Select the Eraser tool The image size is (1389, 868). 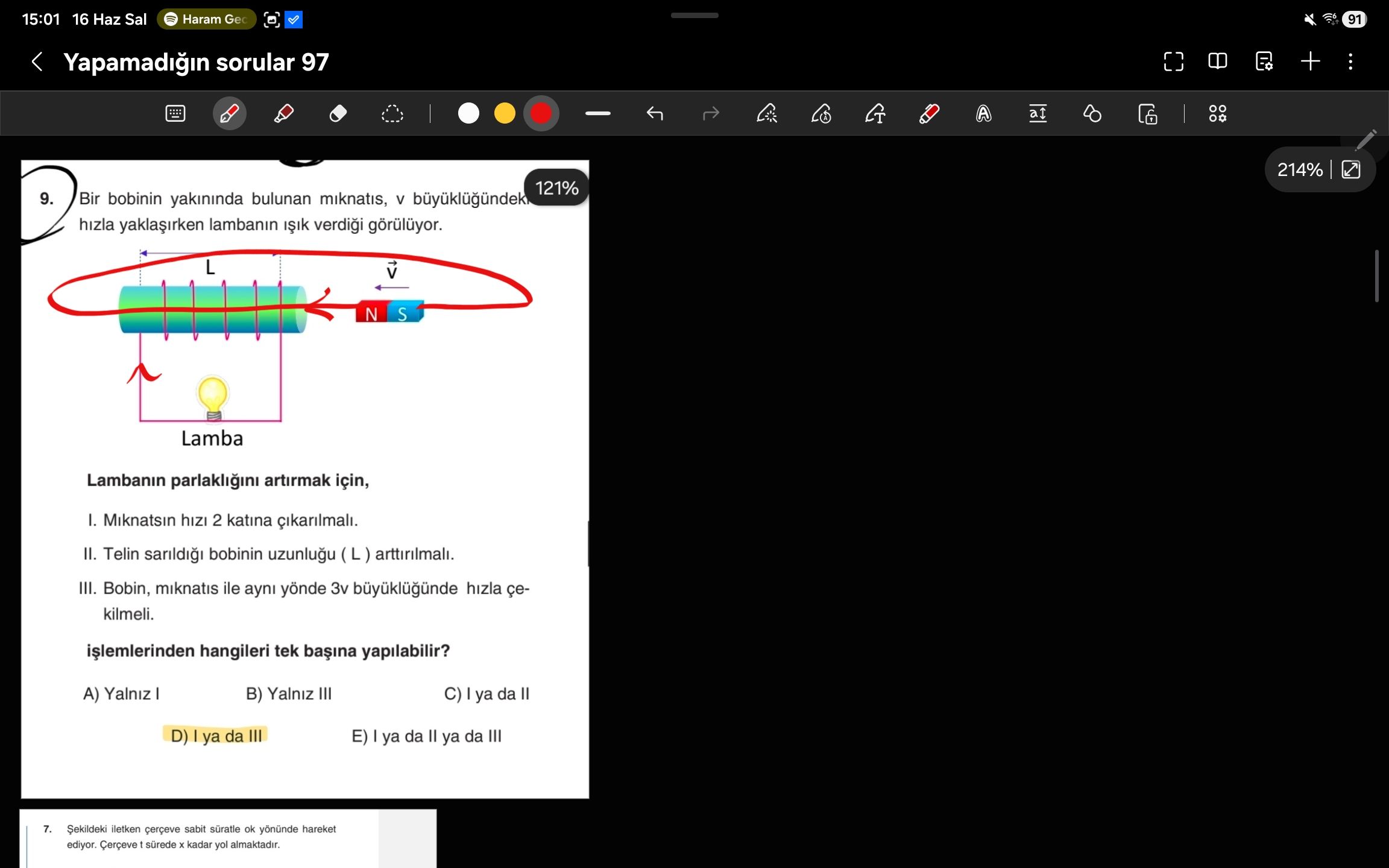pyautogui.click(x=338, y=113)
